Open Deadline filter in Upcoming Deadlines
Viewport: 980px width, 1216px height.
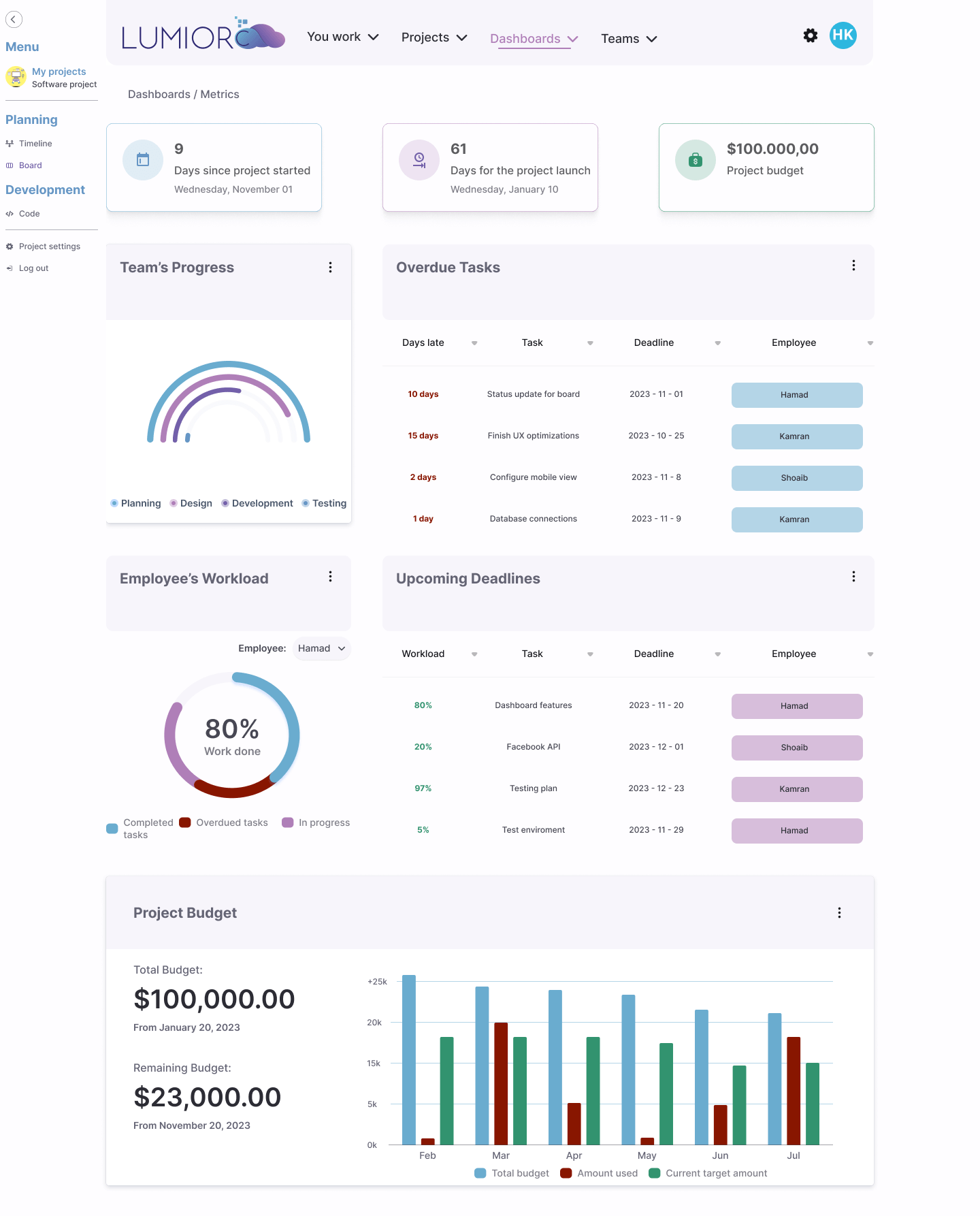tap(717, 654)
